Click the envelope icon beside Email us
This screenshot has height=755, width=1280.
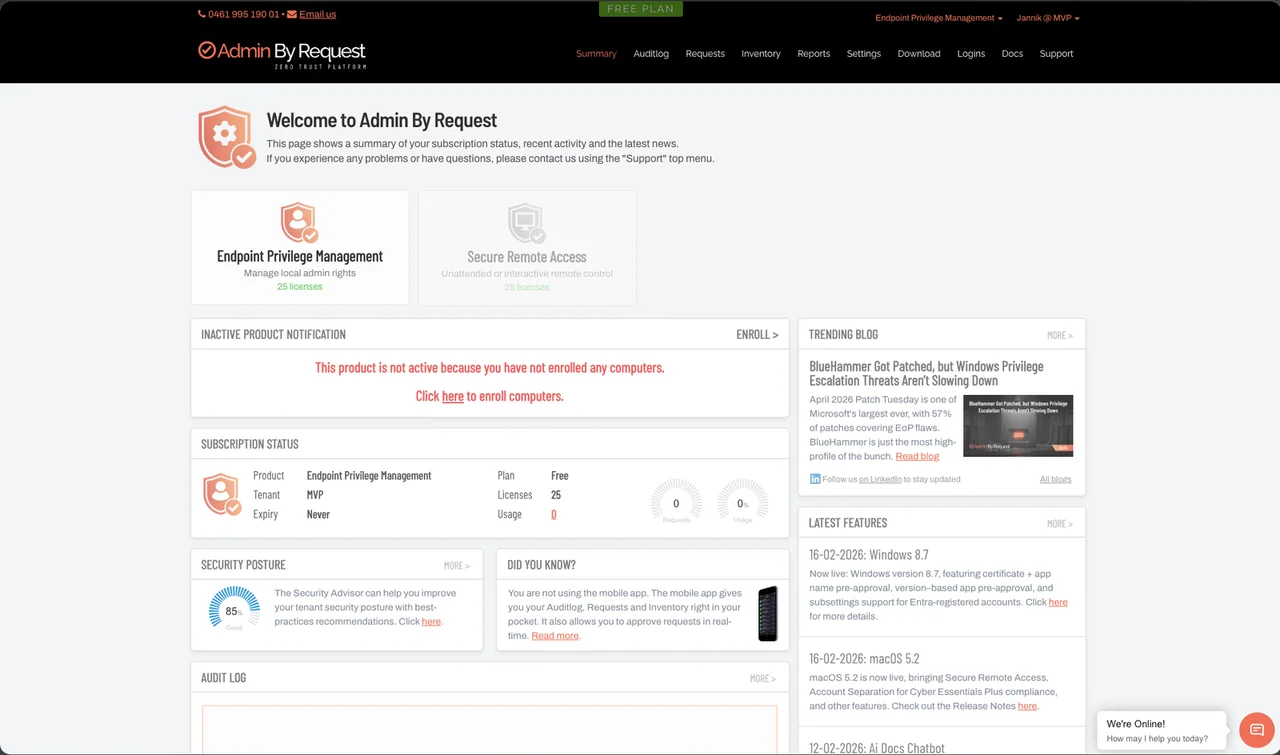tap(292, 15)
